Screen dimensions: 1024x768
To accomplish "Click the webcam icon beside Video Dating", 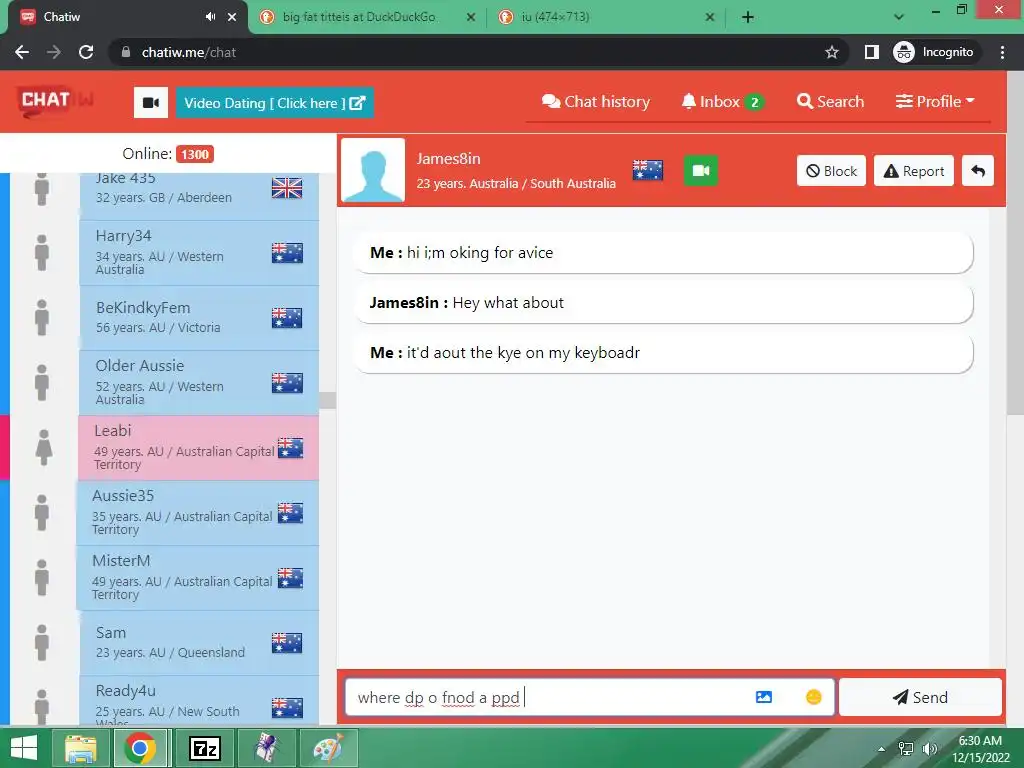I will (151, 103).
